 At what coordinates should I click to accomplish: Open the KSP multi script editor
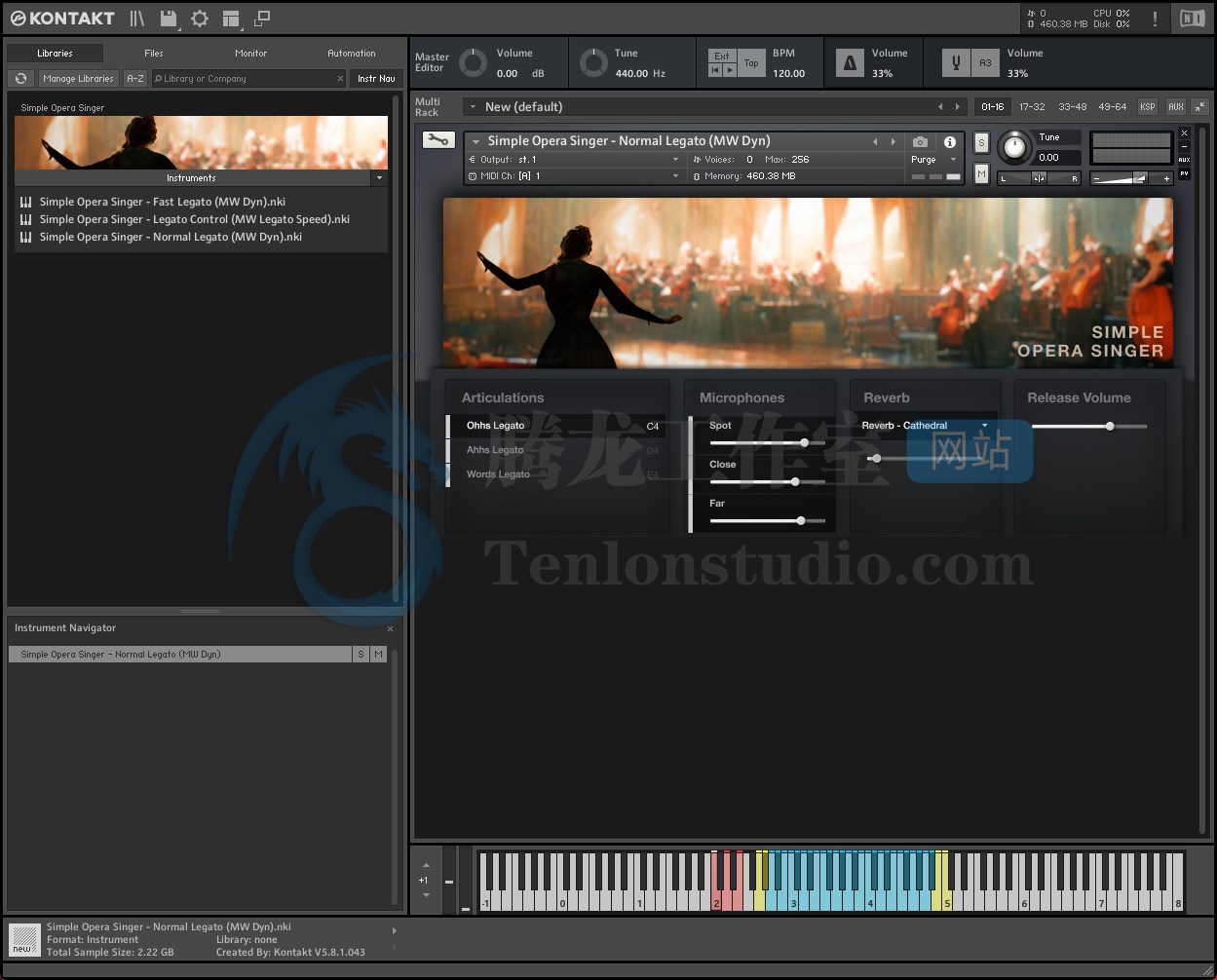click(x=1148, y=107)
